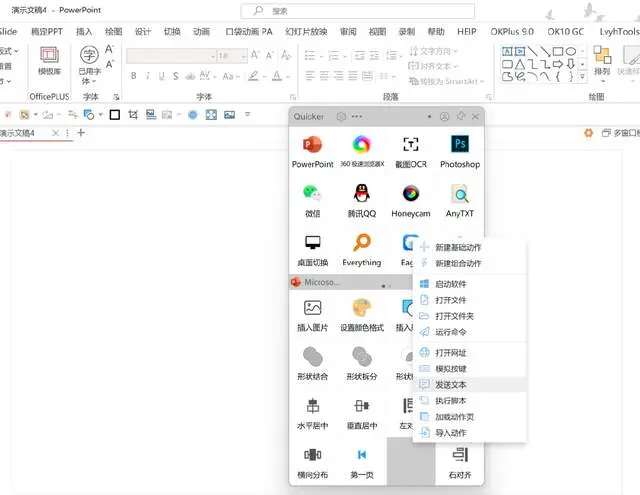This screenshot has width=640, height=495.
Task: Click the text highlight color pen swatch
Action: point(253,76)
